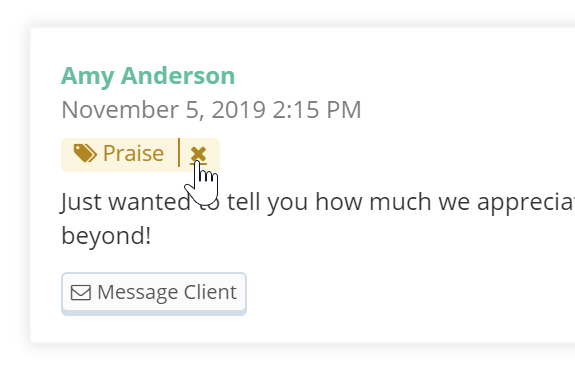Viewport: 575px width, 369px height.
Task: Click the envelope icon in Message Client
Action: point(81,293)
